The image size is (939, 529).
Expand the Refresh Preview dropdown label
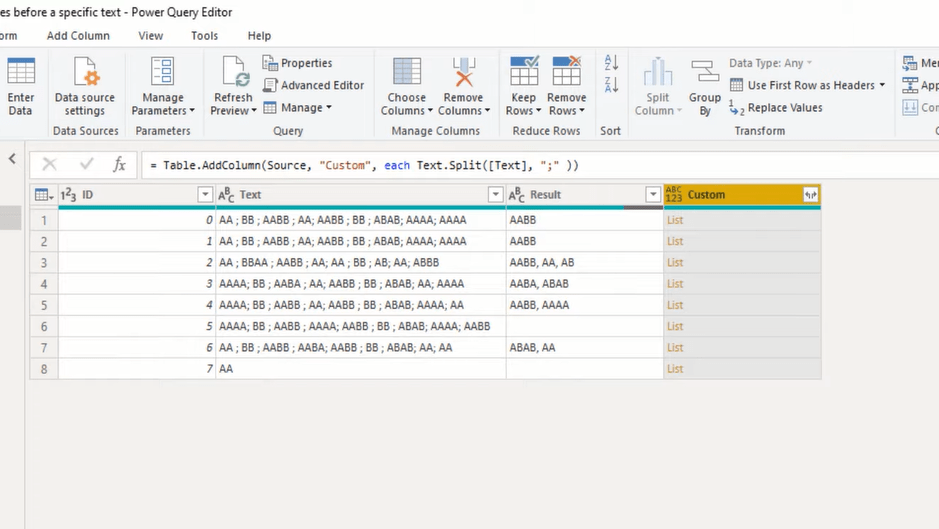[233, 104]
